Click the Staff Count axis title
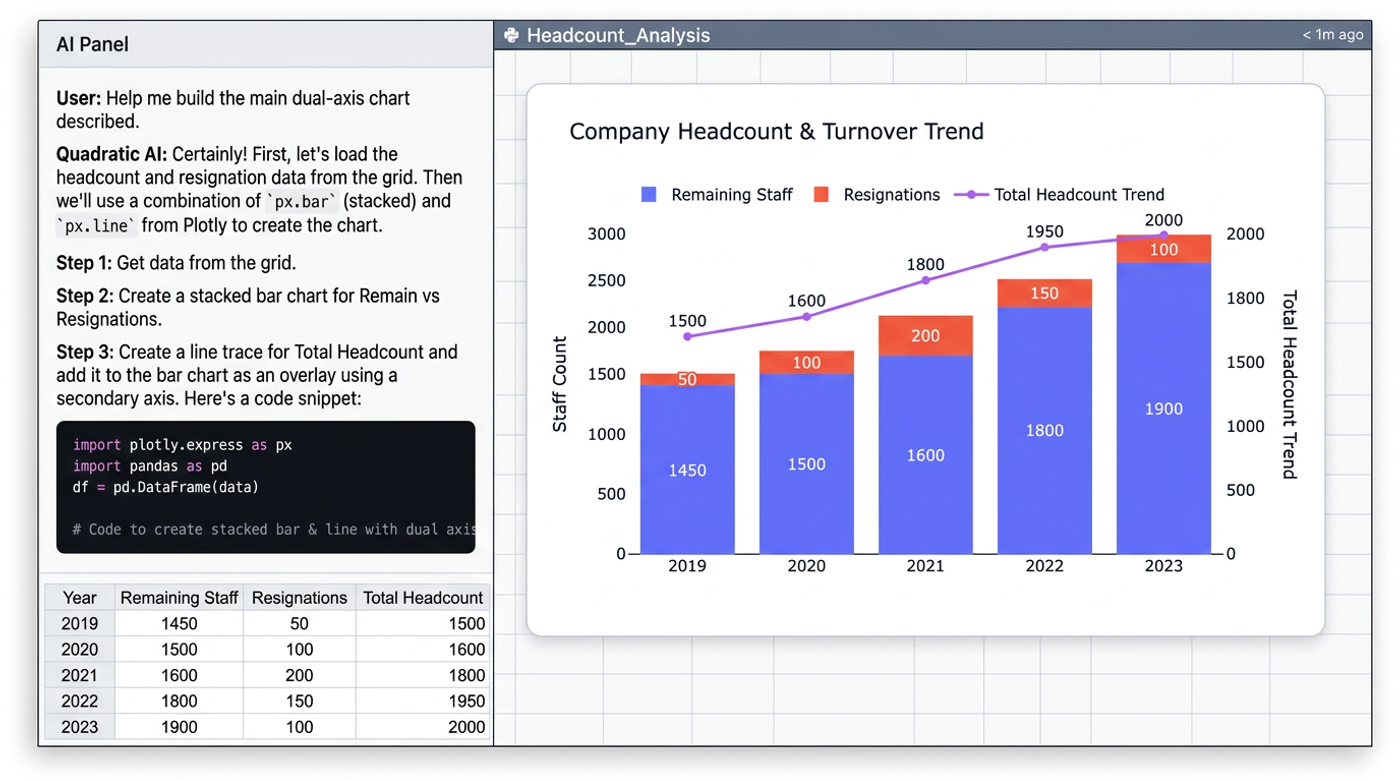The height and width of the screenshot is (781, 1400). point(560,384)
